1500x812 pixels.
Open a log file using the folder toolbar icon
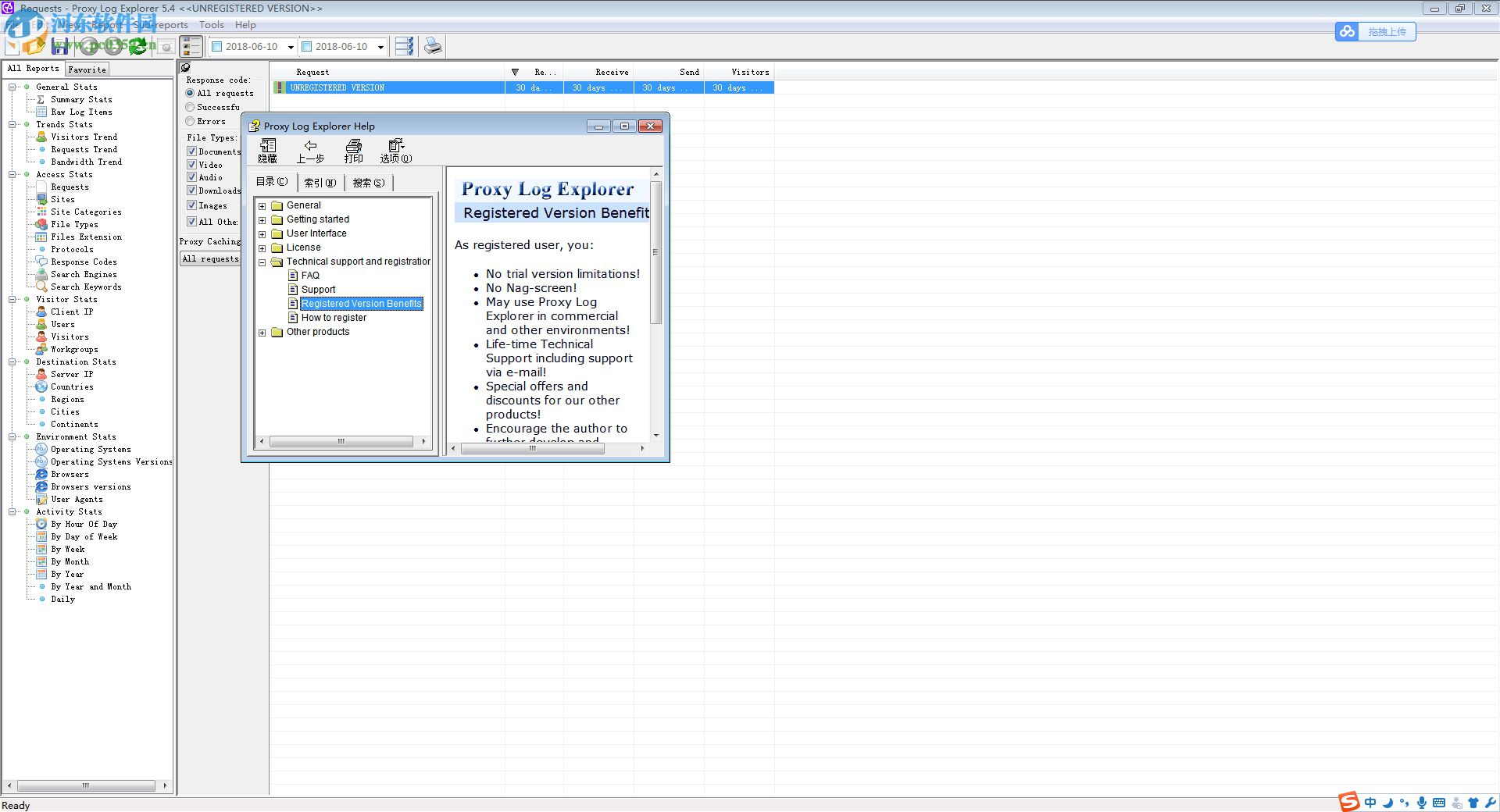click(x=35, y=46)
